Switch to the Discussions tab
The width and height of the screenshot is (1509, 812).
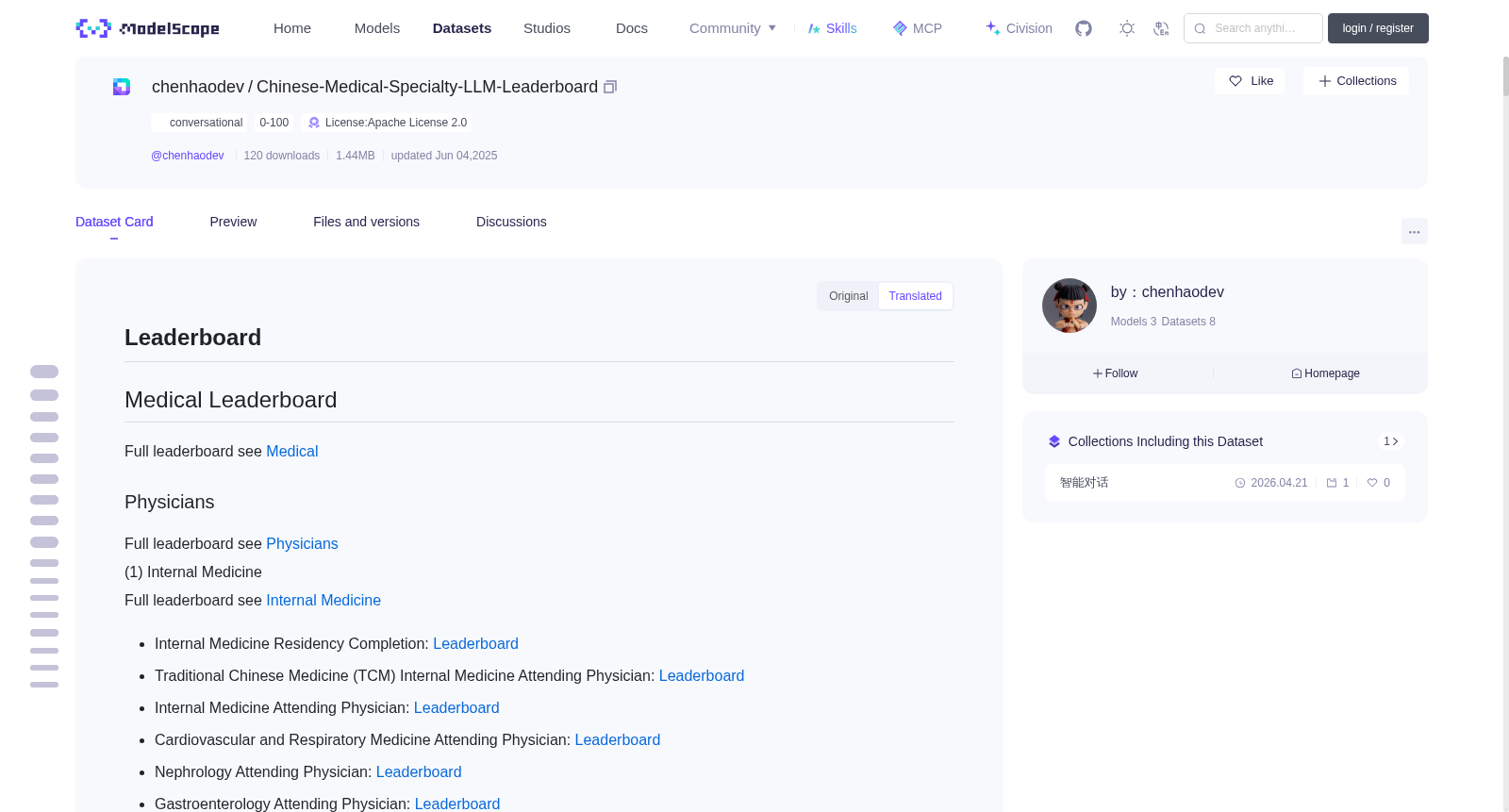pyautogui.click(x=511, y=222)
